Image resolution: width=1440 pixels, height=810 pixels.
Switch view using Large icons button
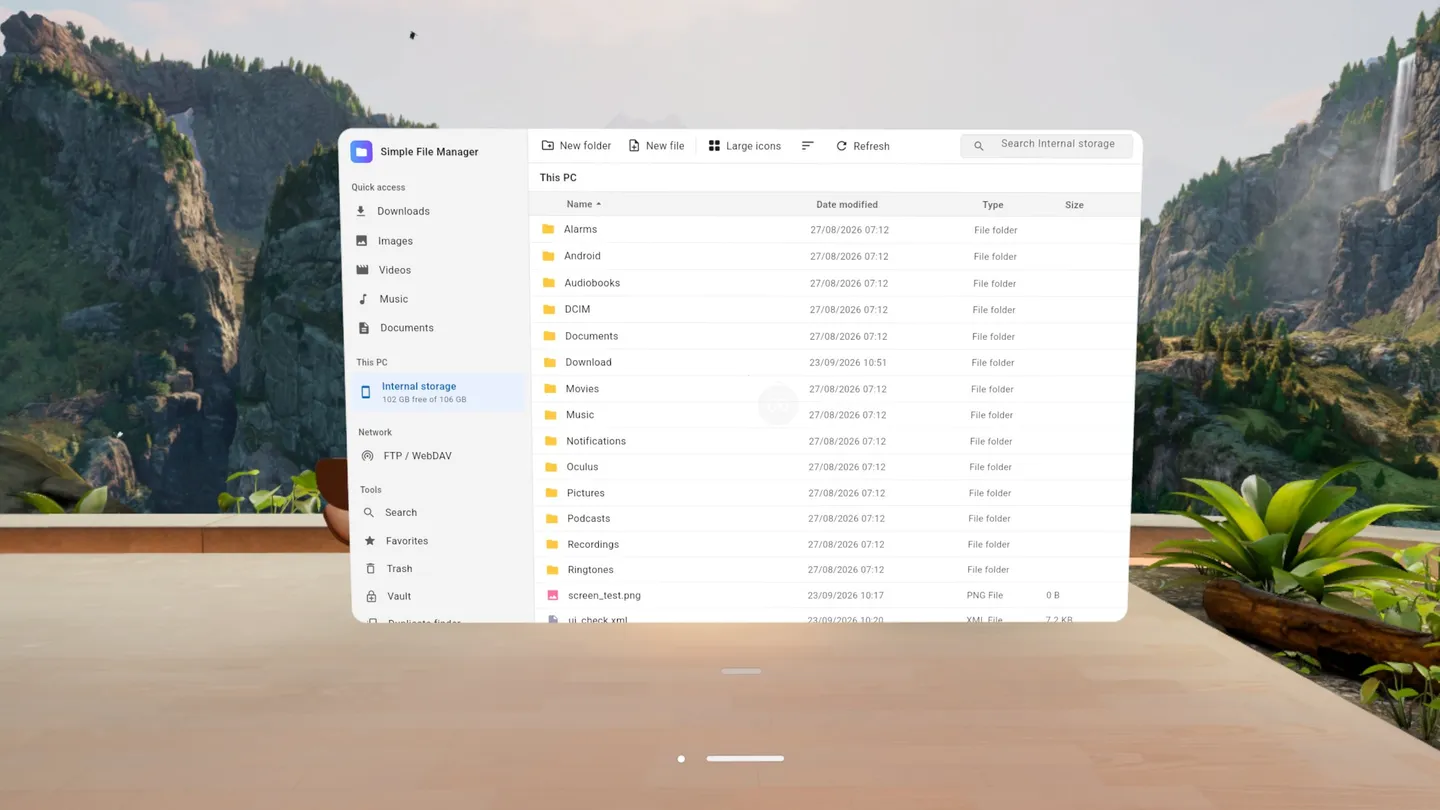pyautogui.click(x=744, y=146)
